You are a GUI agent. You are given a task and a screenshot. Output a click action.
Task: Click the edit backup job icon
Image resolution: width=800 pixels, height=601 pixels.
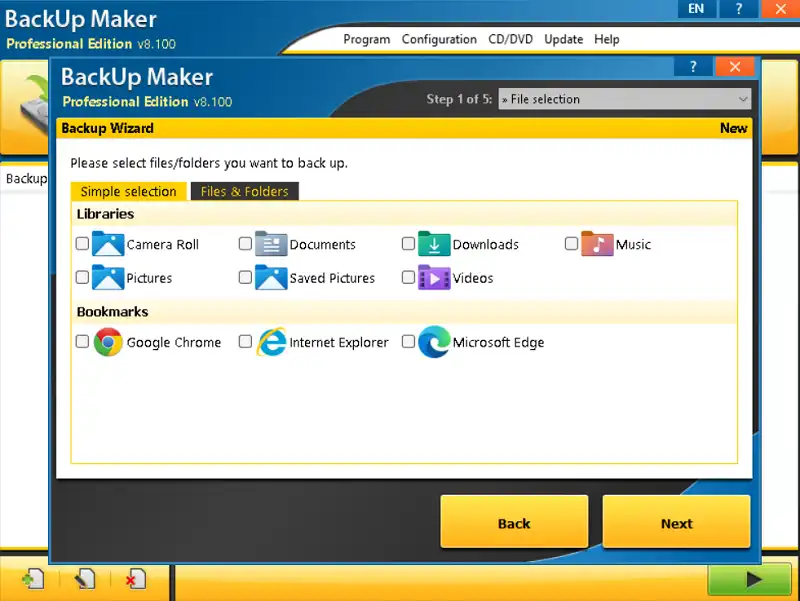pos(84,579)
